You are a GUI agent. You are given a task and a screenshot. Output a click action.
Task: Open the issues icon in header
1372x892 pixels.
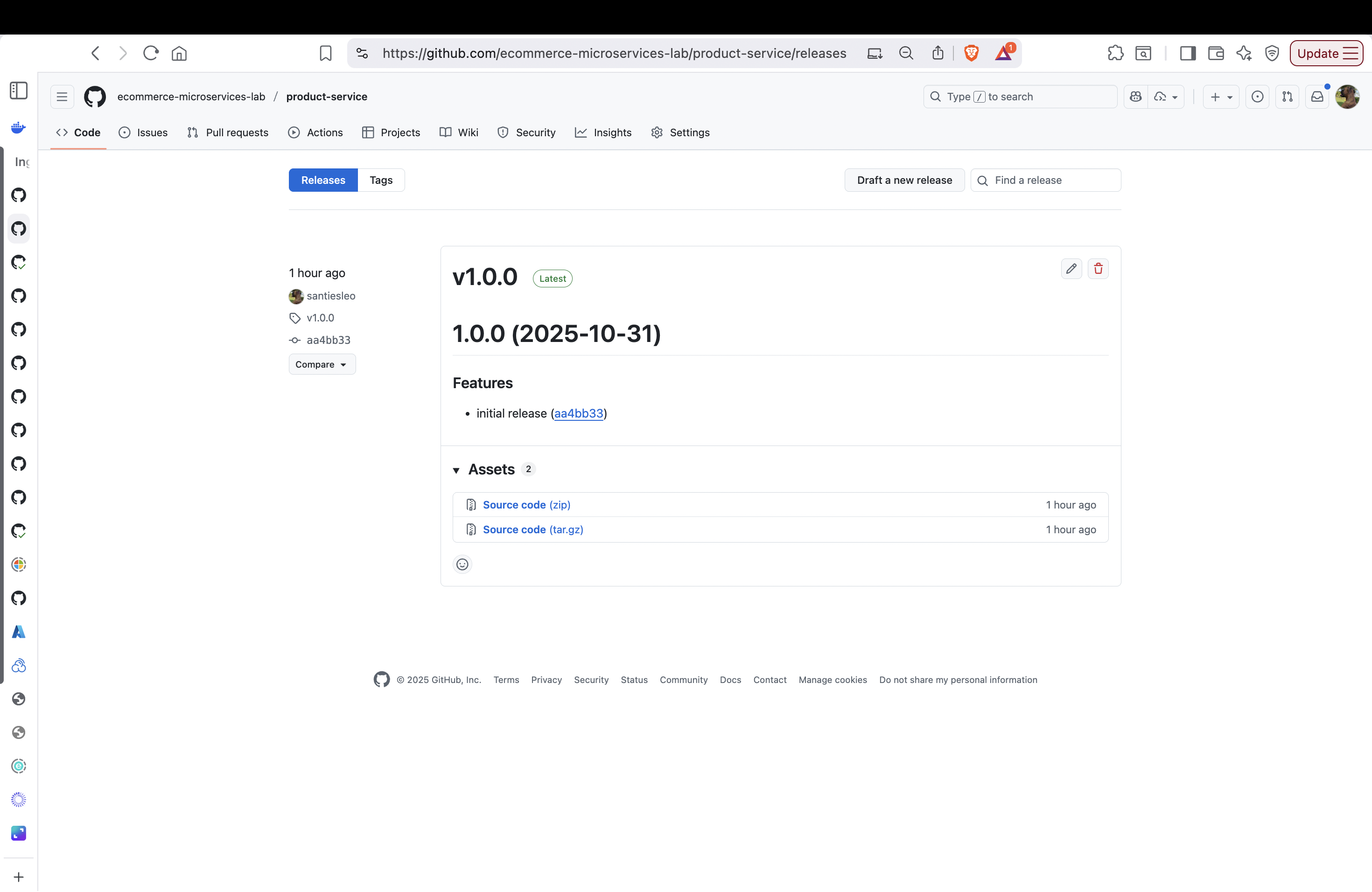coord(1257,97)
